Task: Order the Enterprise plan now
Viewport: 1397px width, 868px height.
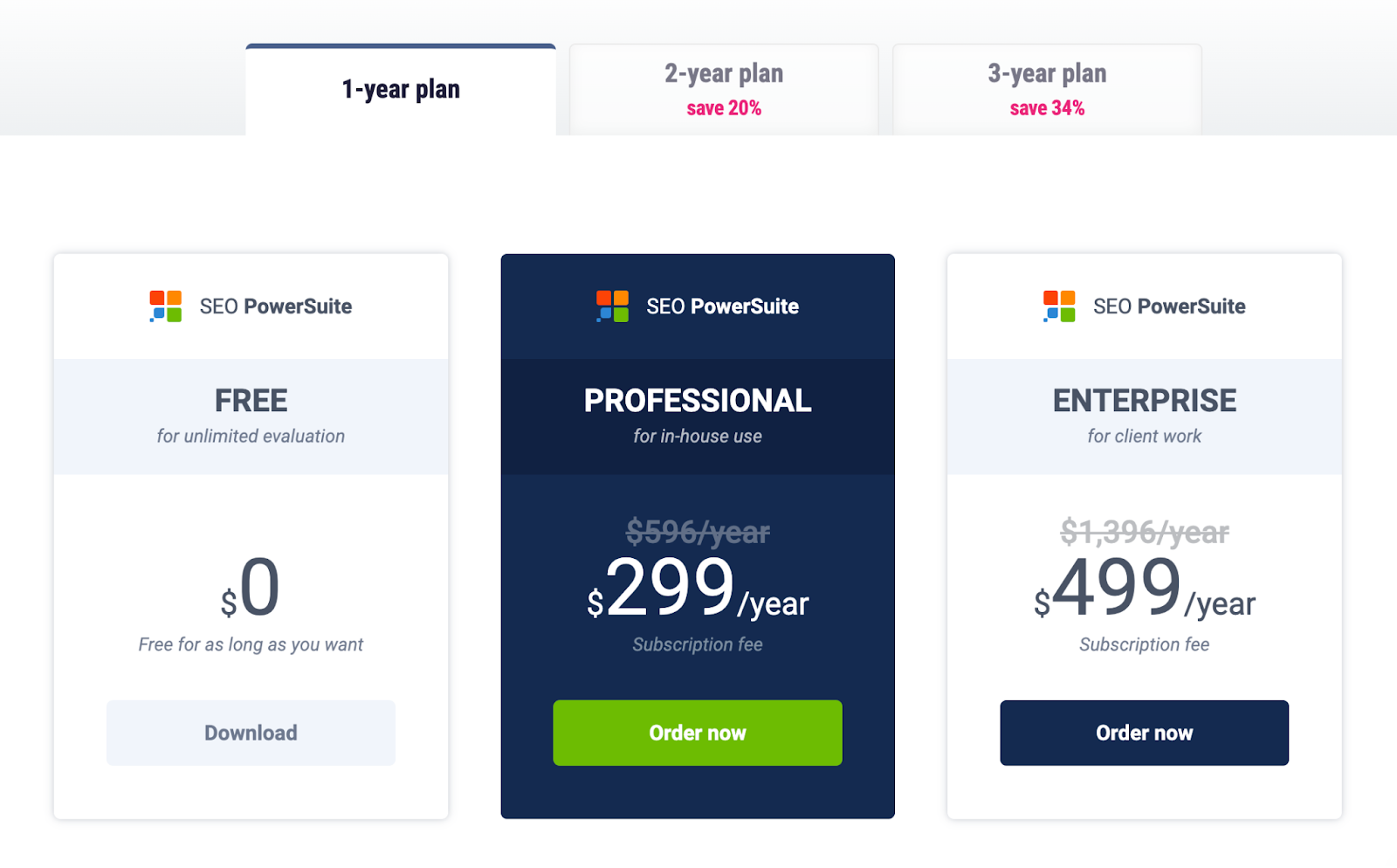Action: [x=1144, y=733]
